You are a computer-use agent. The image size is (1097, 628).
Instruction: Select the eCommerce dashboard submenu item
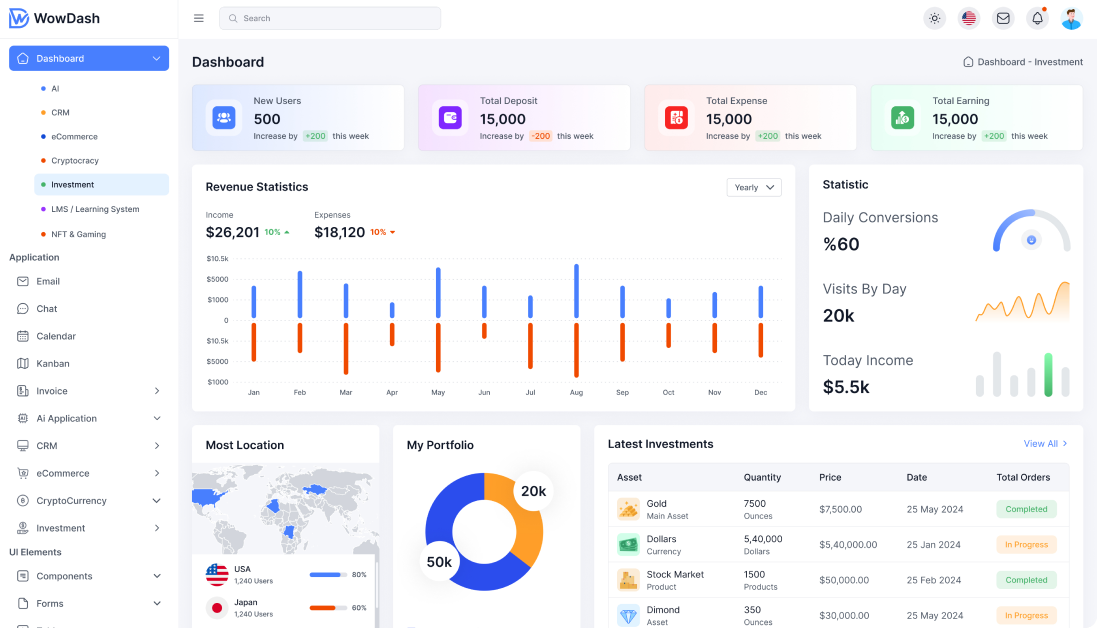click(74, 137)
